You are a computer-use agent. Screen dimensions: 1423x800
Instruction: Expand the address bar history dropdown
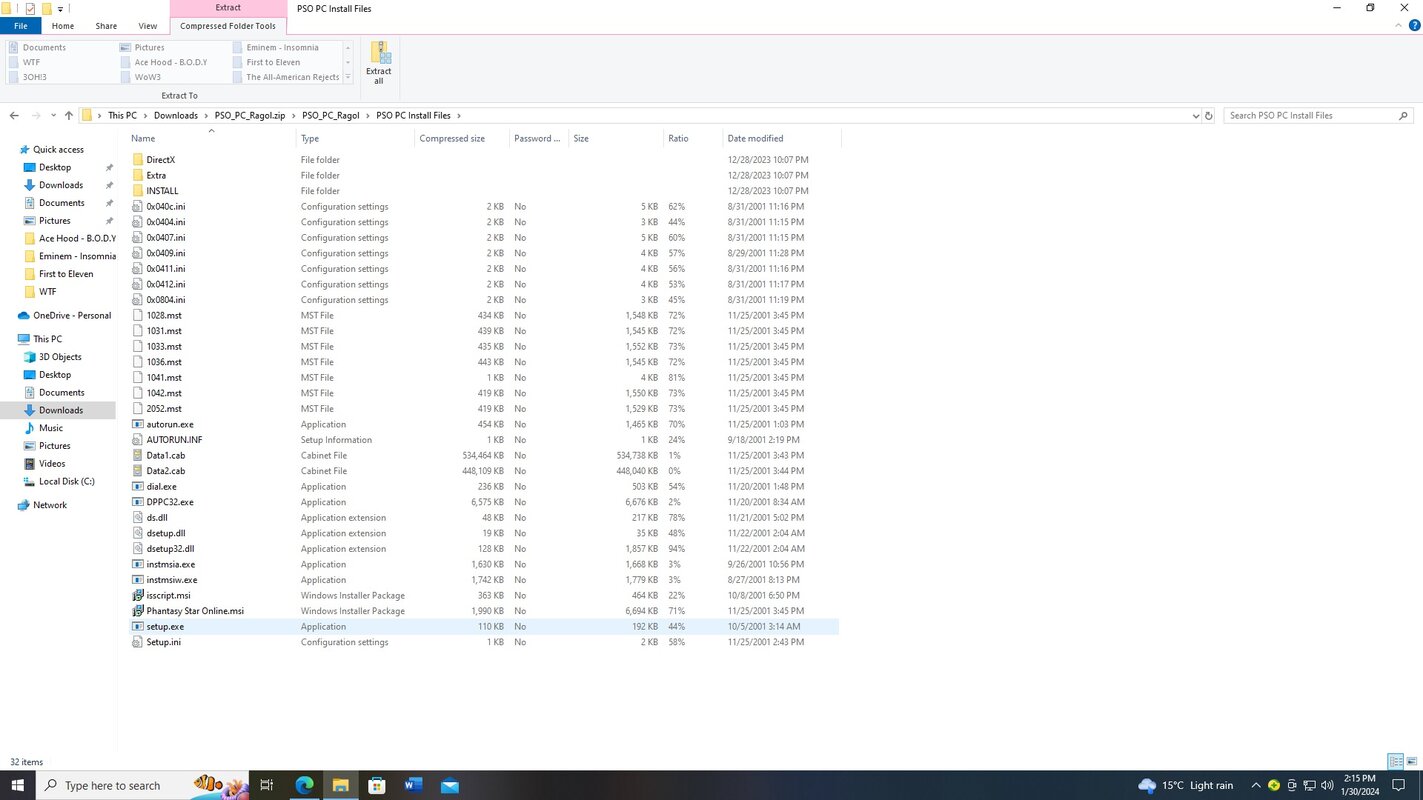[1195, 116]
